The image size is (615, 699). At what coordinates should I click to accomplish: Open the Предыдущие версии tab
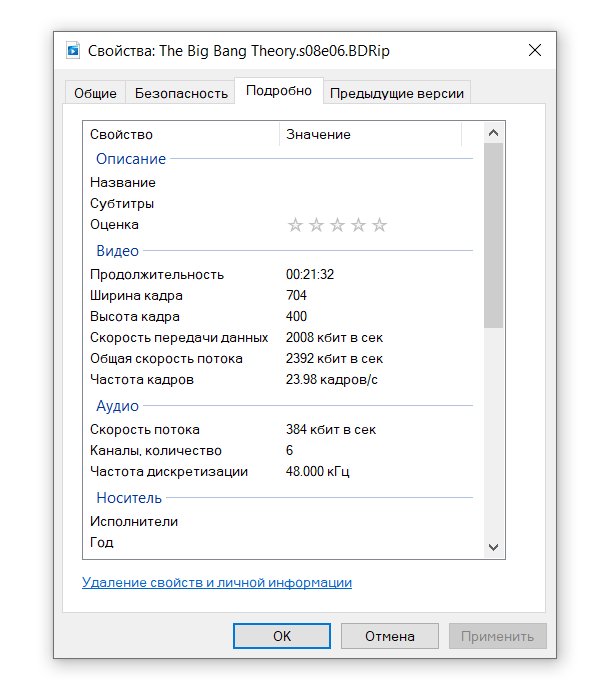[397, 93]
